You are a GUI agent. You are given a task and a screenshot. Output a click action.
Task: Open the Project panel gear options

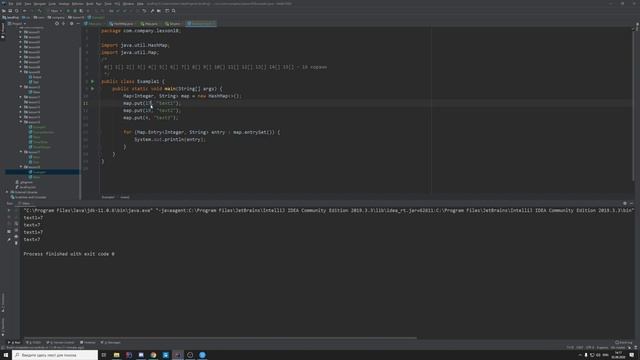(x=71, y=24)
